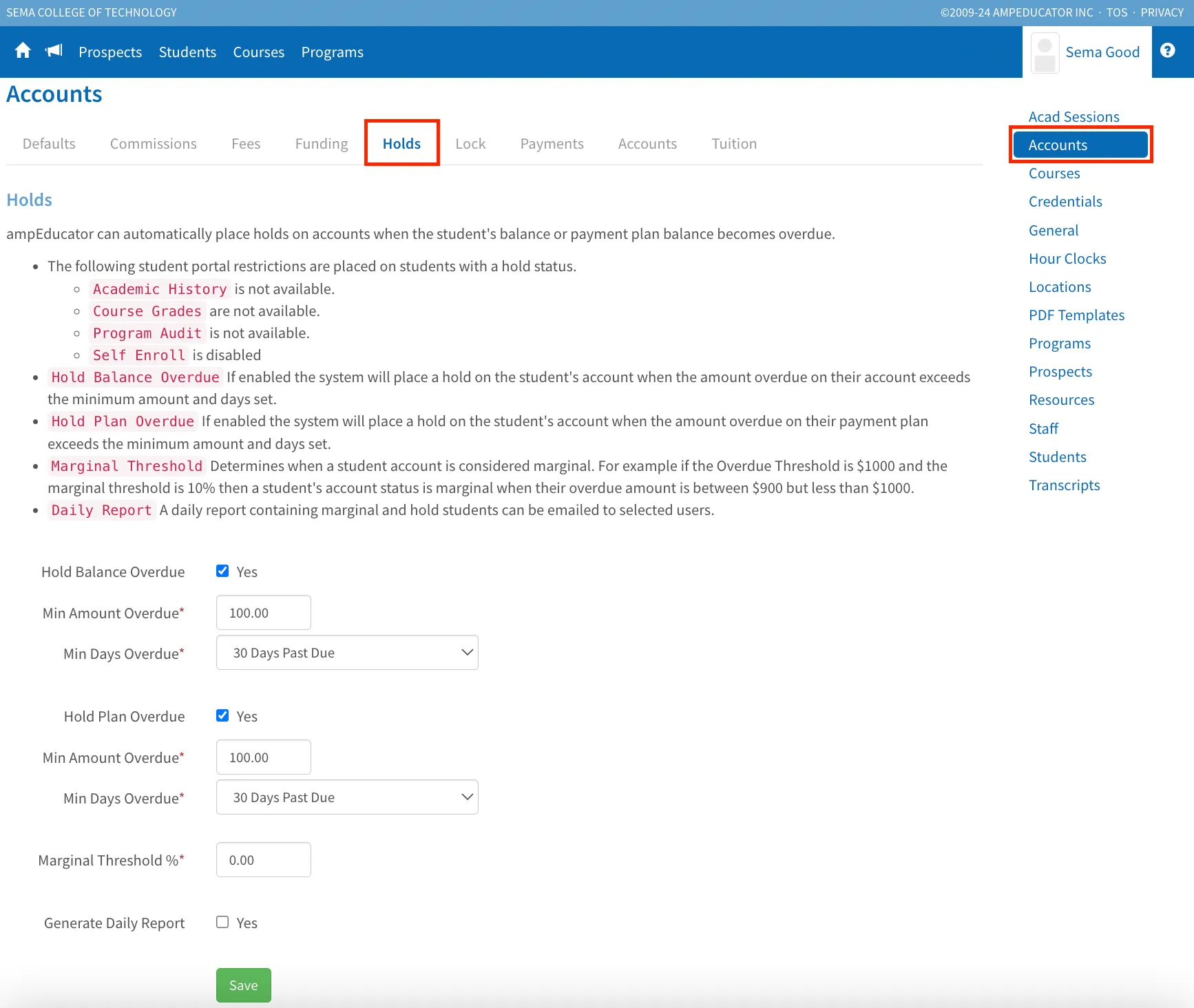The width and height of the screenshot is (1194, 1008).
Task: Switch to the Tuition tab
Action: 734,144
